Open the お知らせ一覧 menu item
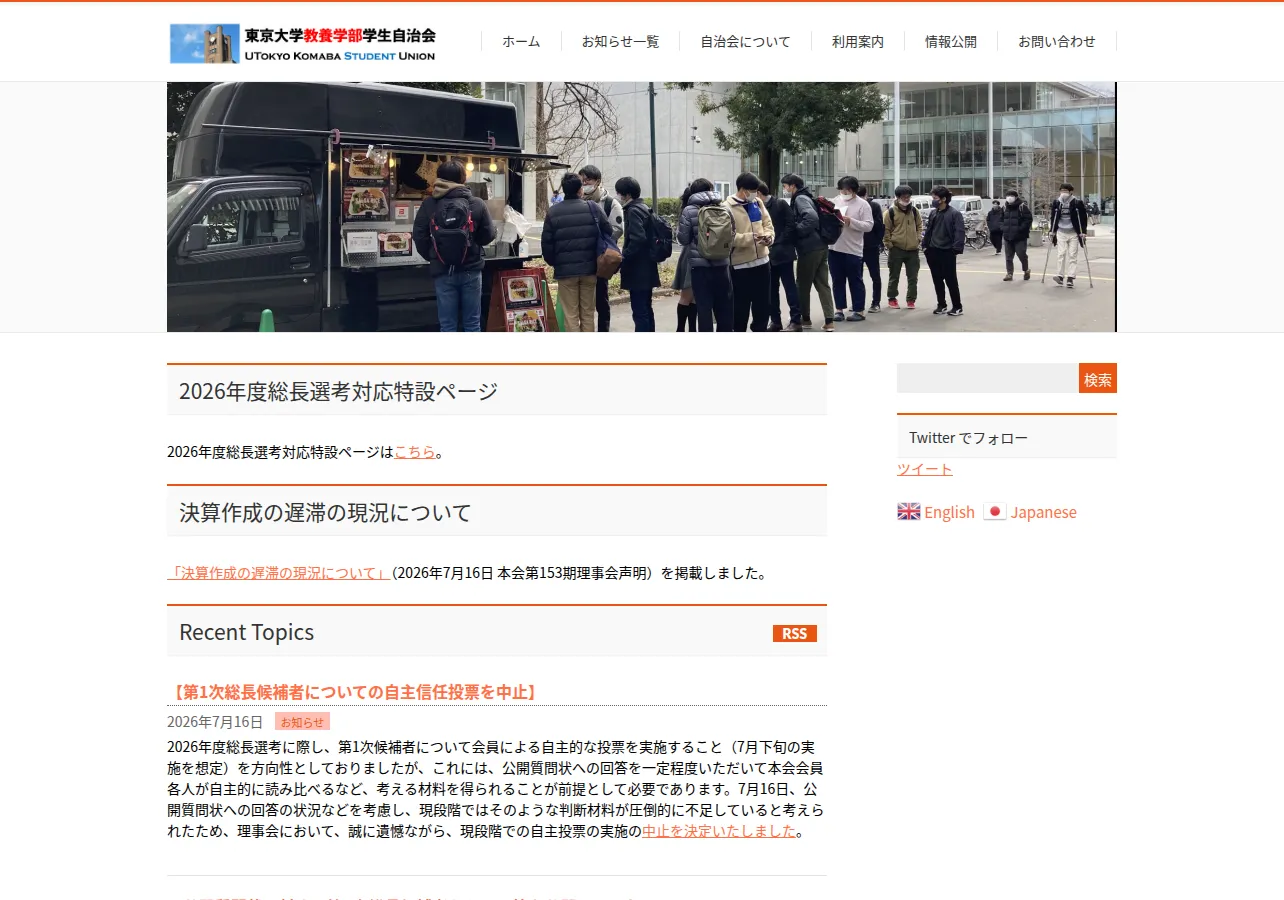This screenshot has height=900, width=1284. (x=620, y=41)
